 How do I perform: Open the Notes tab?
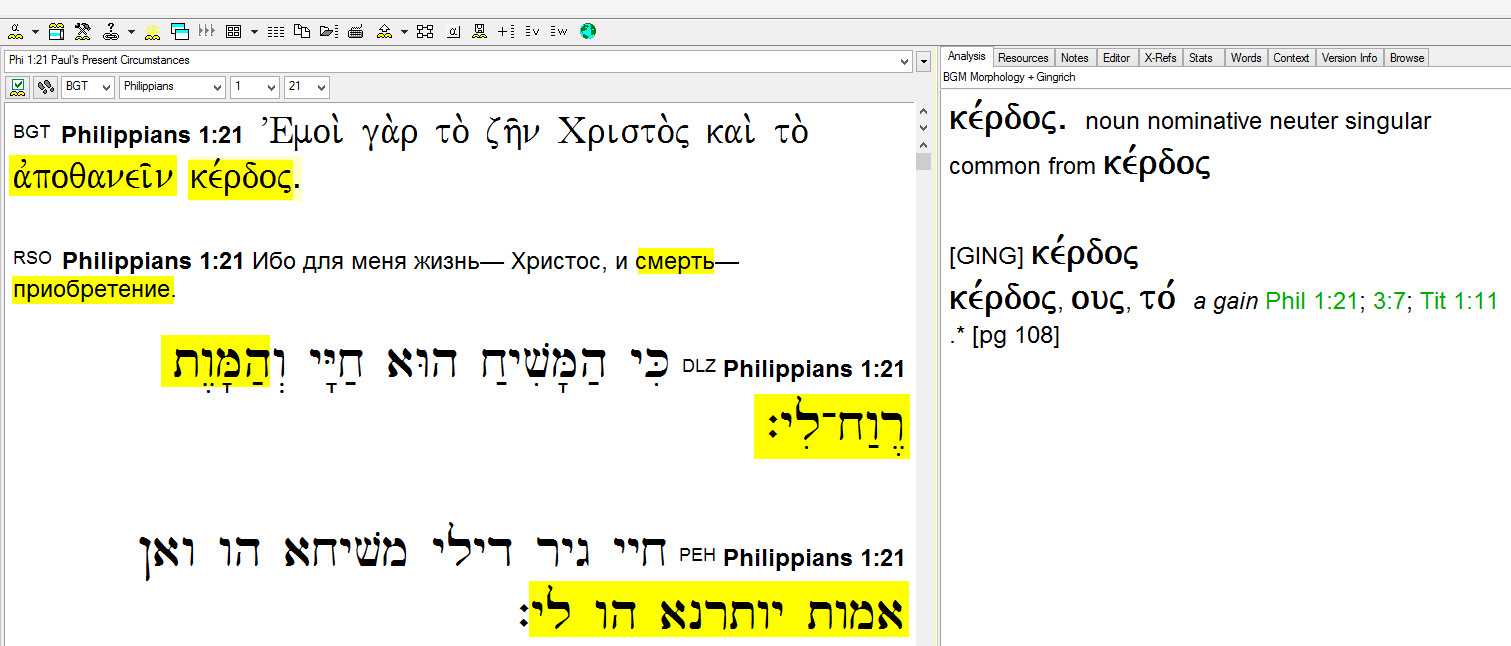pyautogui.click(x=1075, y=58)
